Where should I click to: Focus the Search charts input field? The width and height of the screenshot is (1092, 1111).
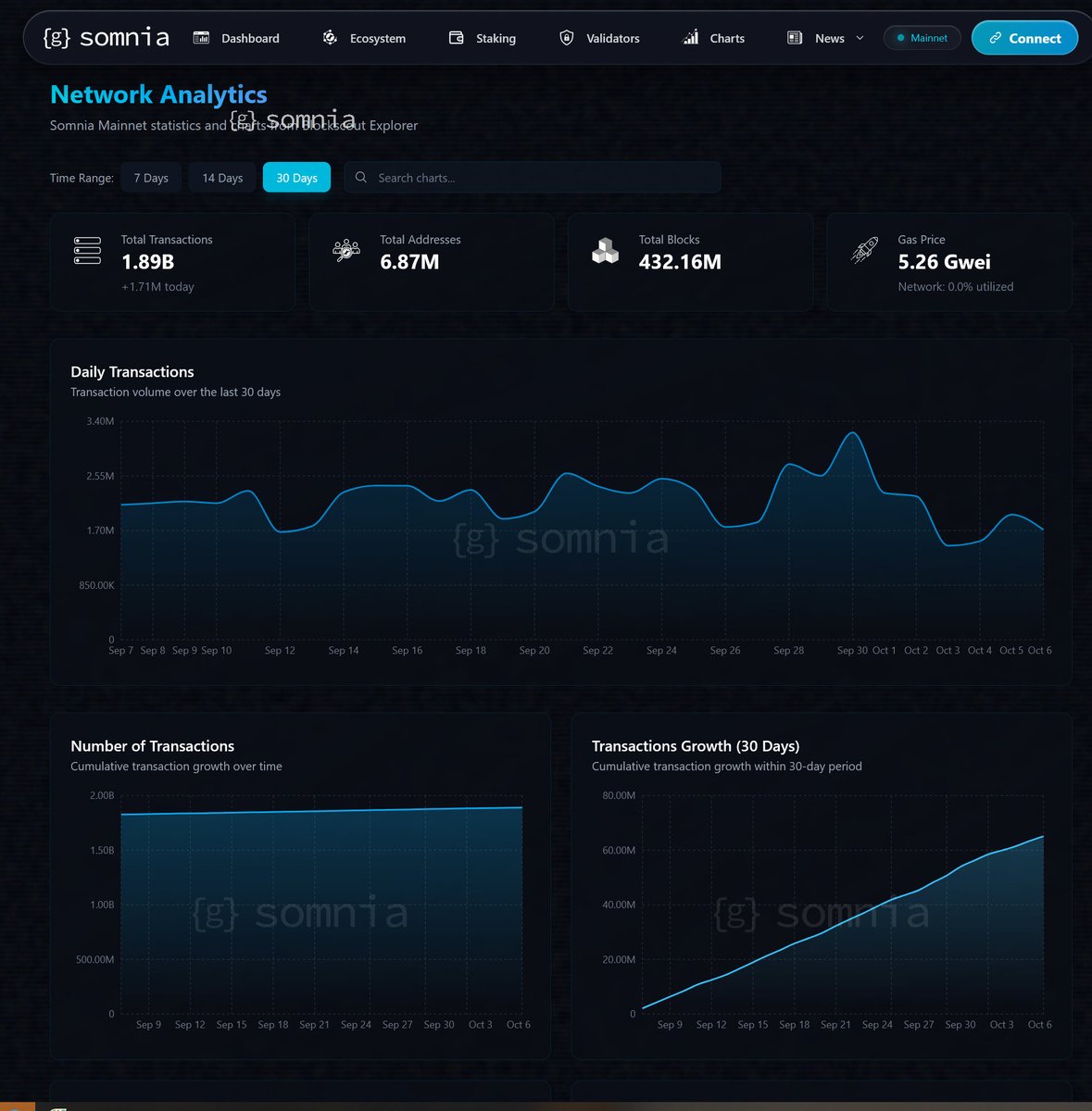coord(533,177)
